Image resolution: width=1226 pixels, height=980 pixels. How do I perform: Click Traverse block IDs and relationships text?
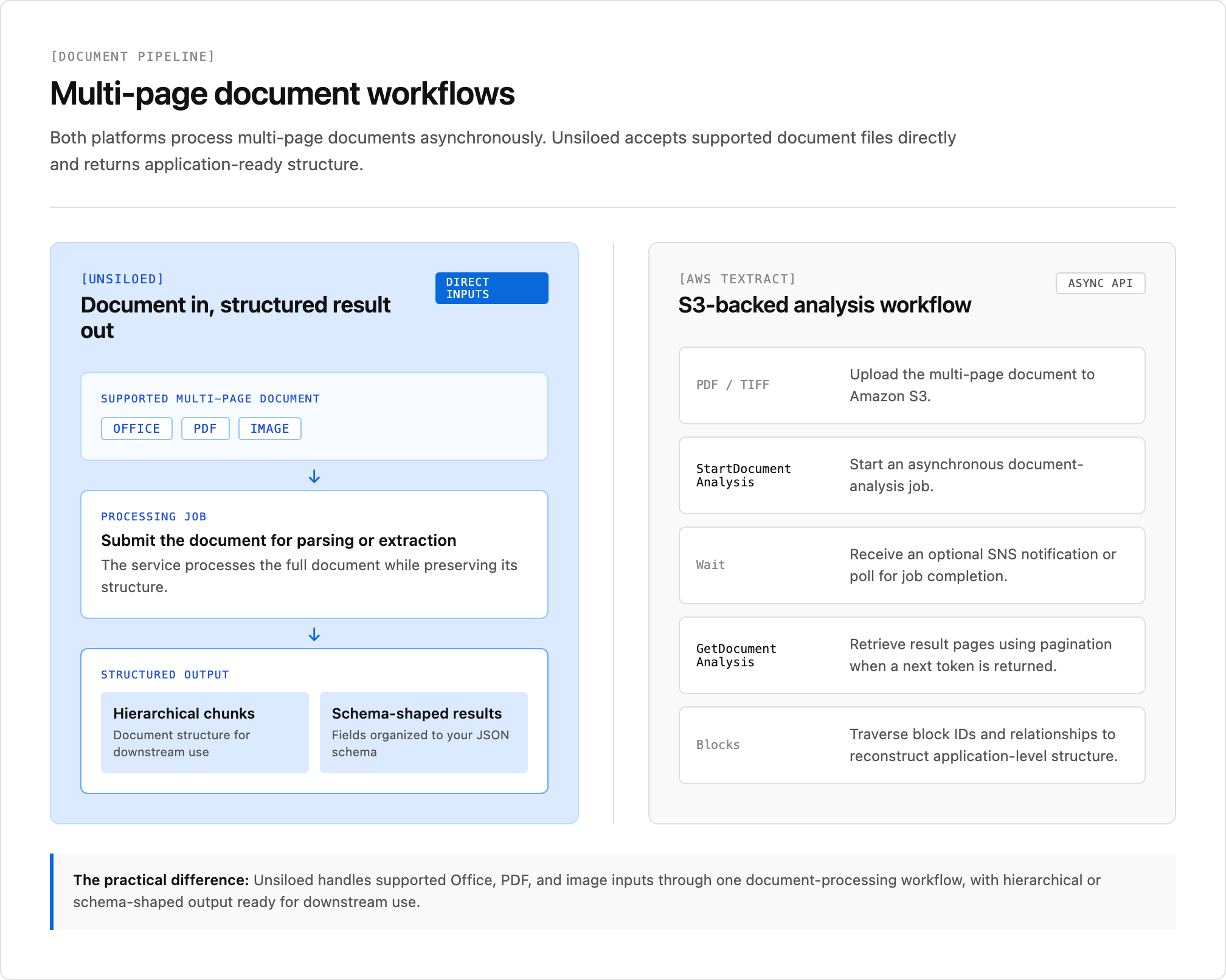click(983, 745)
